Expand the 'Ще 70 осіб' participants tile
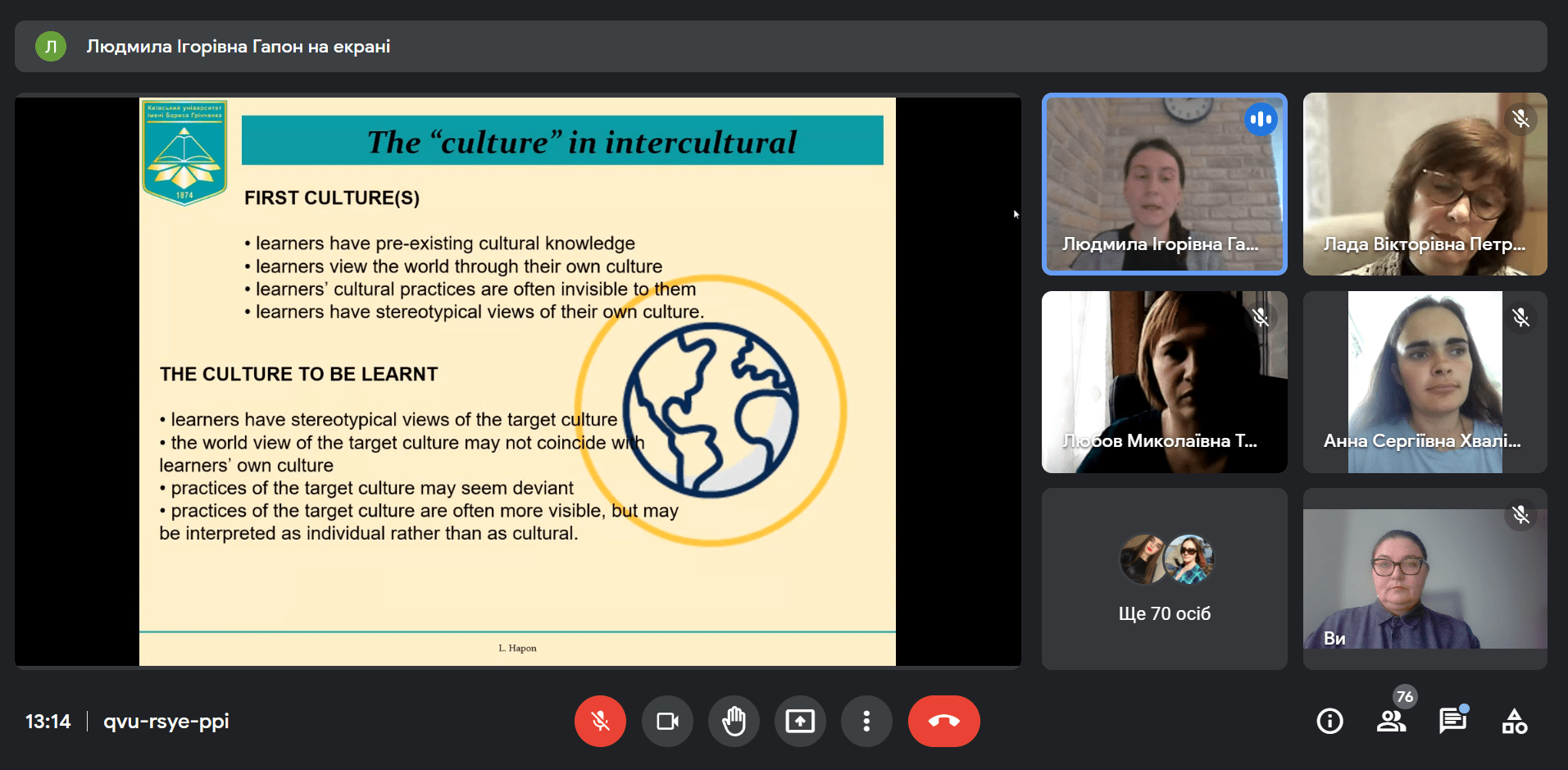 point(1164,579)
